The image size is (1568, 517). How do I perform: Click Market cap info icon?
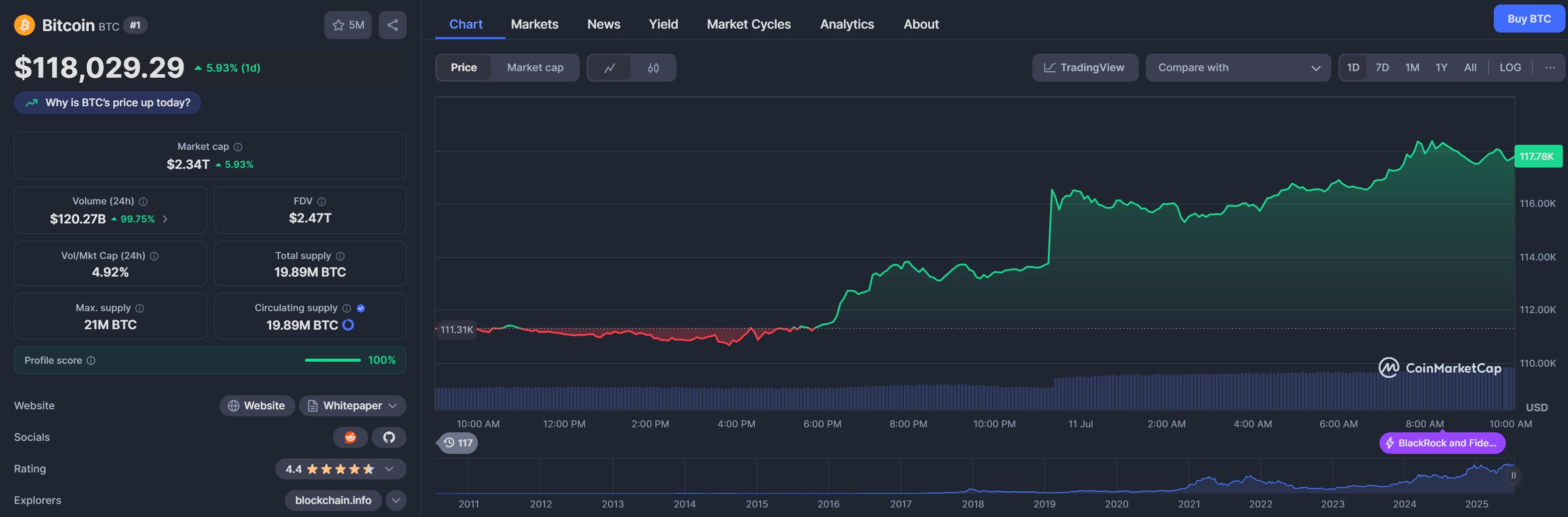[x=238, y=147]
